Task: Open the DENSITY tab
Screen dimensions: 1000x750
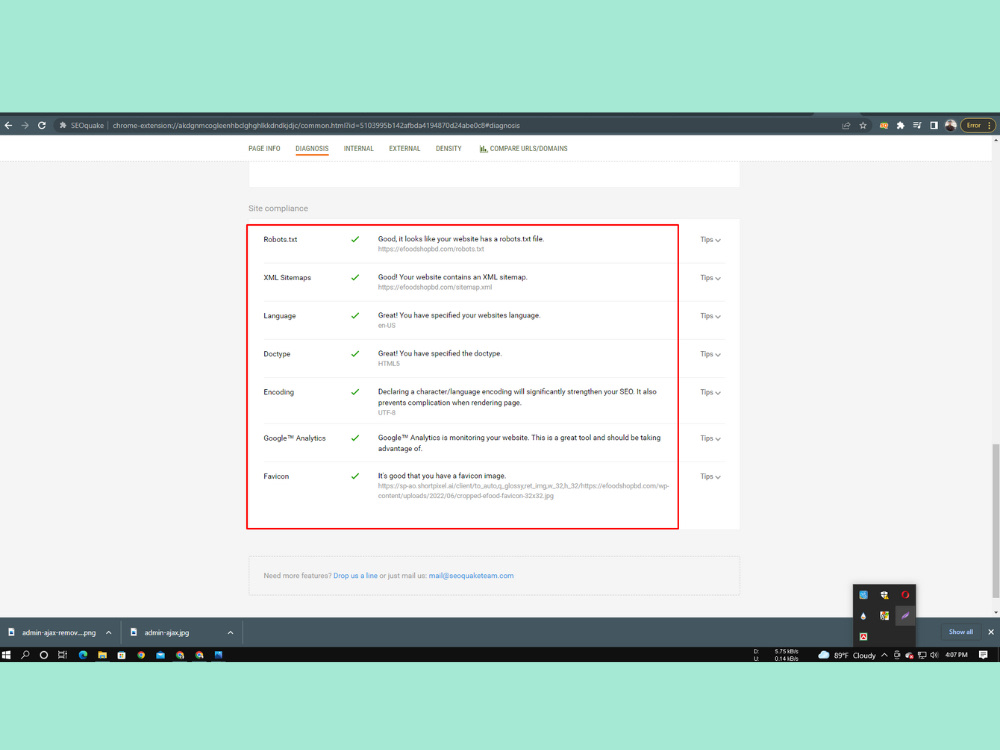Action: [x=448, y=149]
